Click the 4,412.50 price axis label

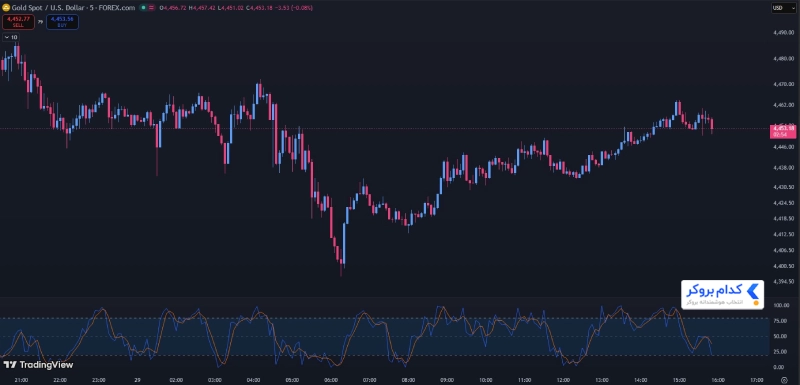click(783, 235)
